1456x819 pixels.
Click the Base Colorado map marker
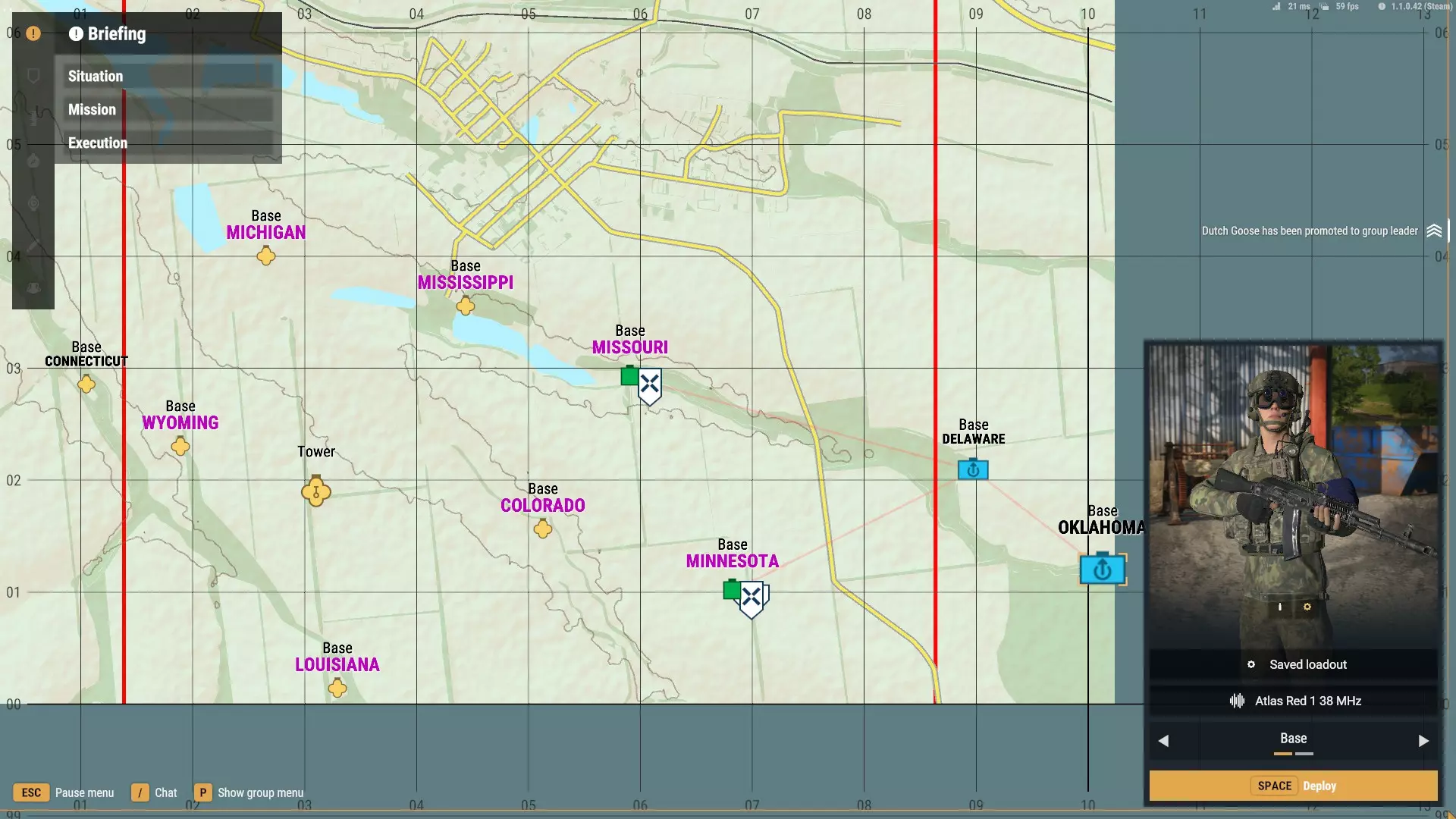[x=543, y=529]
